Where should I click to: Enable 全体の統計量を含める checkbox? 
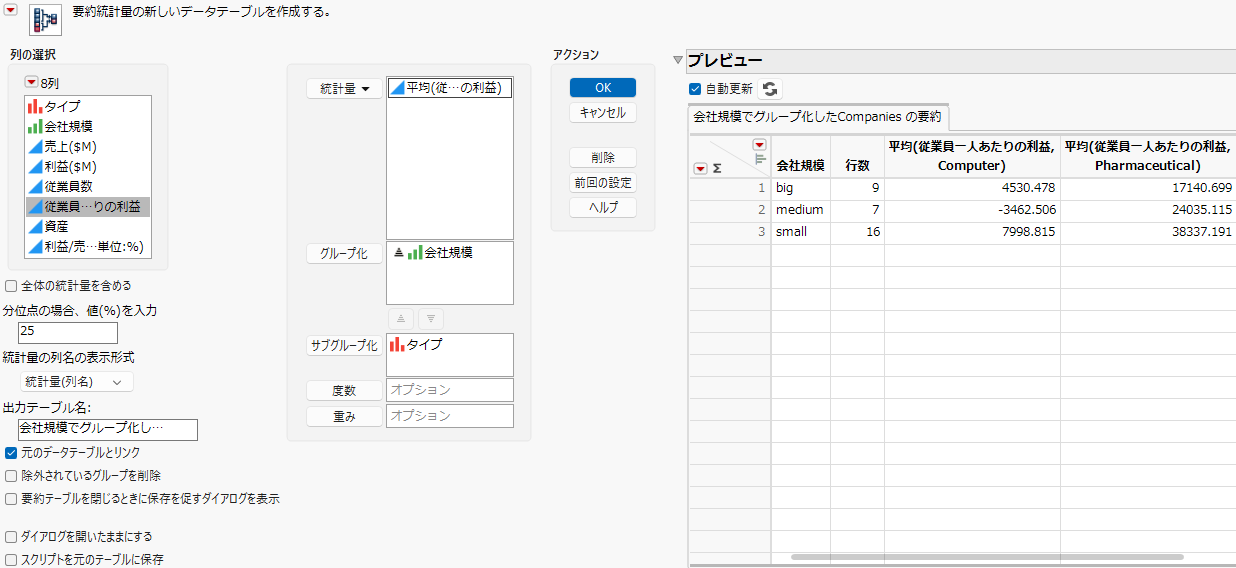click(x=11, y=286)
